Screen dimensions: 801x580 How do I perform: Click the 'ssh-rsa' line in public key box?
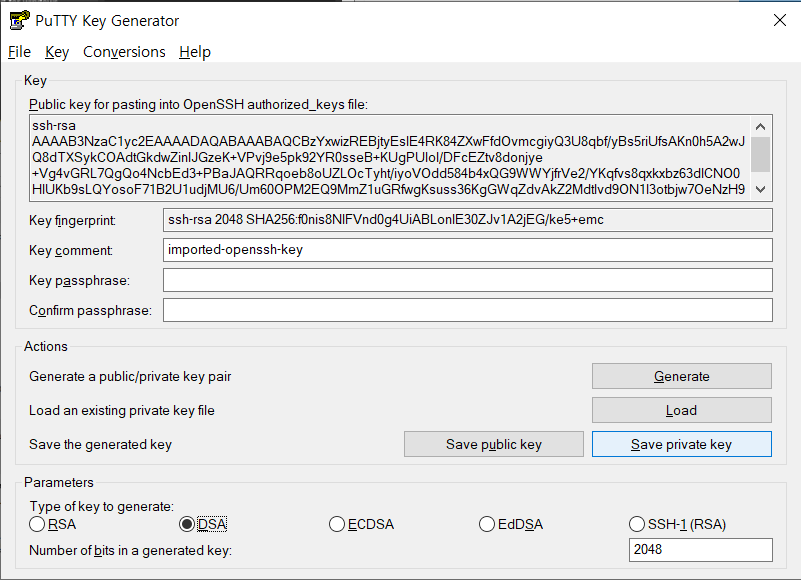(x=54, y=126)
